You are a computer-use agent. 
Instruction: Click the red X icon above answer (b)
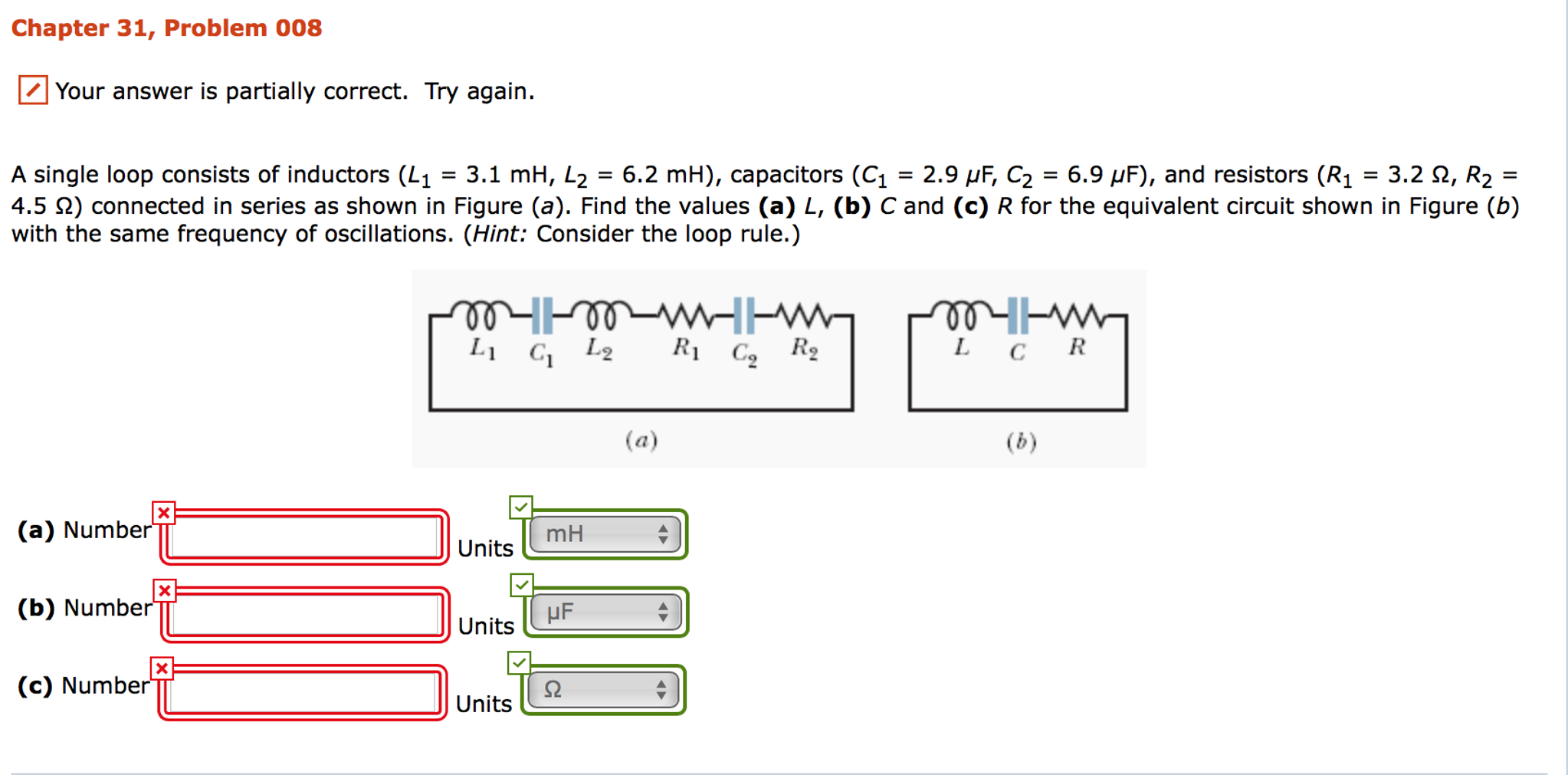[x=163, y=590]
